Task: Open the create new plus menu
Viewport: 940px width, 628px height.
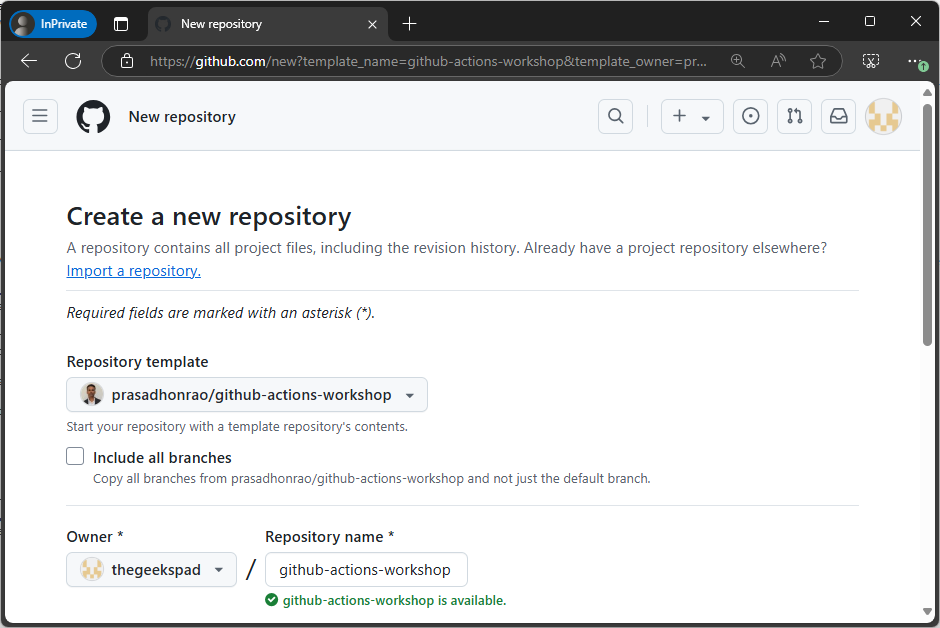Action: coord(692,116)
